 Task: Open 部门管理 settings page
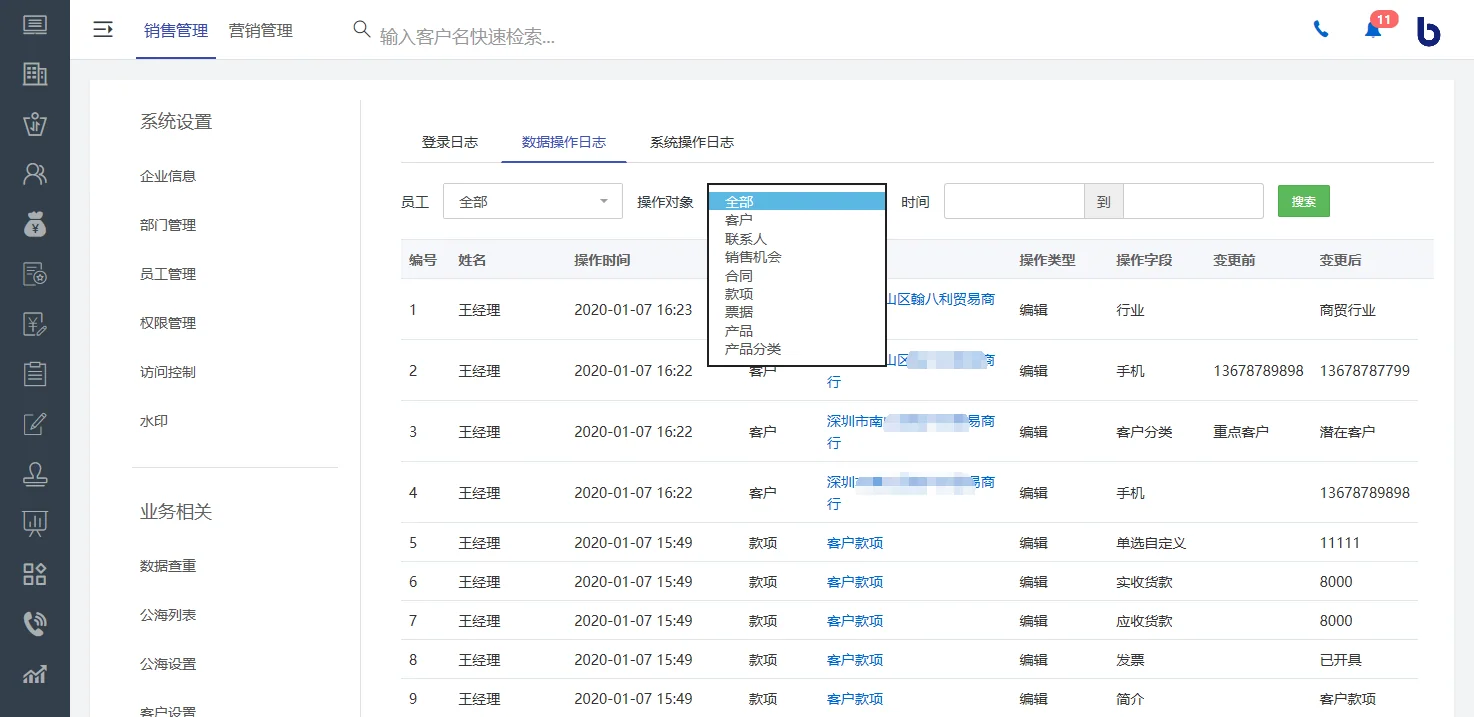click(168, 225)
